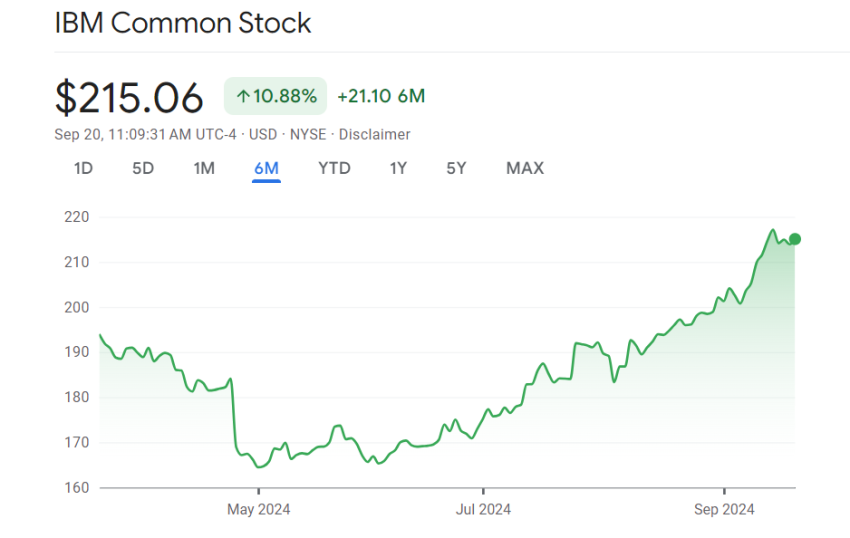The image size is (850, 538).
Task: Click the IBM Common Stock title
Action: pyautogui.click(x=183, y=23)
